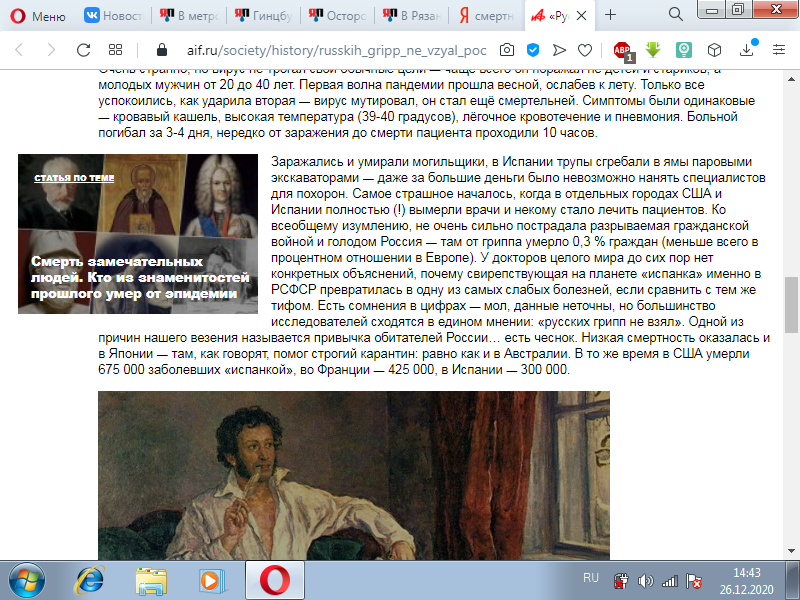Switch to the "Осторо" tab
Screen dimensions: 800x600
coord(338,16)
